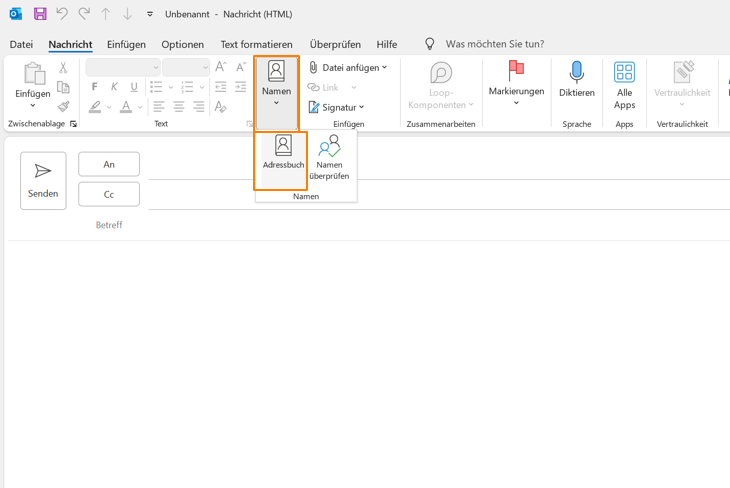Apply numbered list formatting

pos(187,87)
